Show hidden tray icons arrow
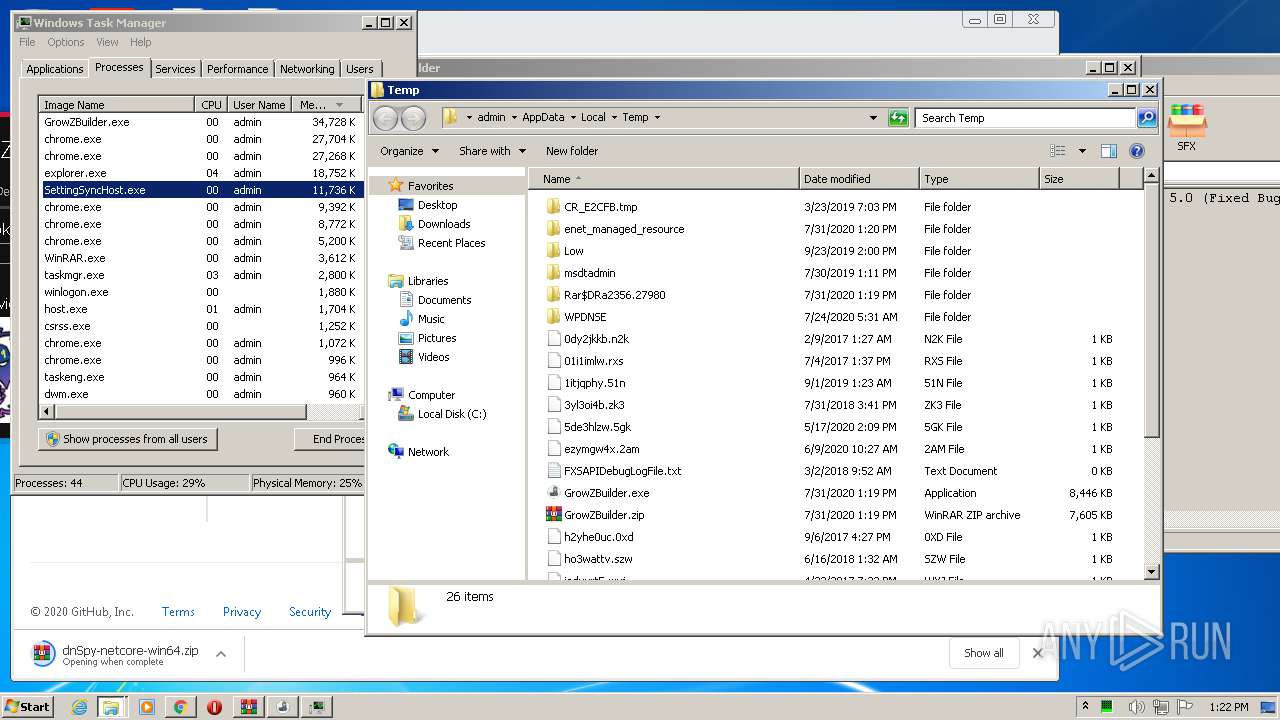Screen dimensions: 1280x720 pos(1085,707)
